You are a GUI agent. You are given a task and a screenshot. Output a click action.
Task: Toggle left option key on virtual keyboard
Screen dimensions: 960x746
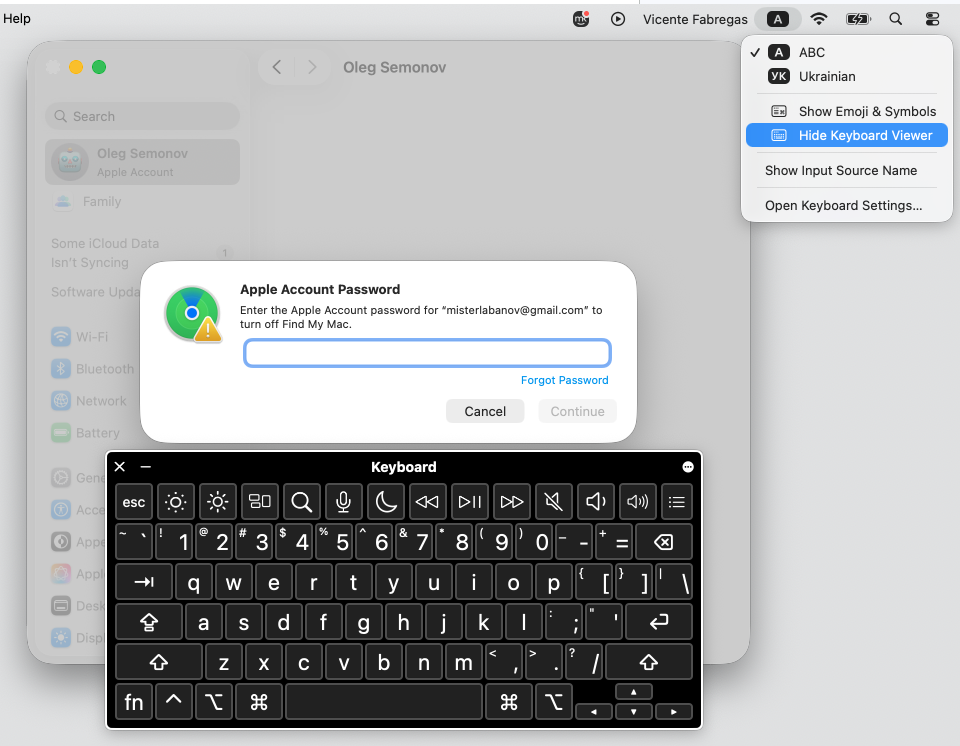pos(214,702)
